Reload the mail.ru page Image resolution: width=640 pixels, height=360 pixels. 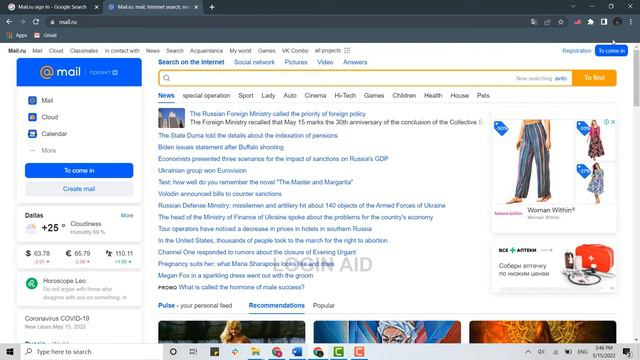[x=36, y=22]
